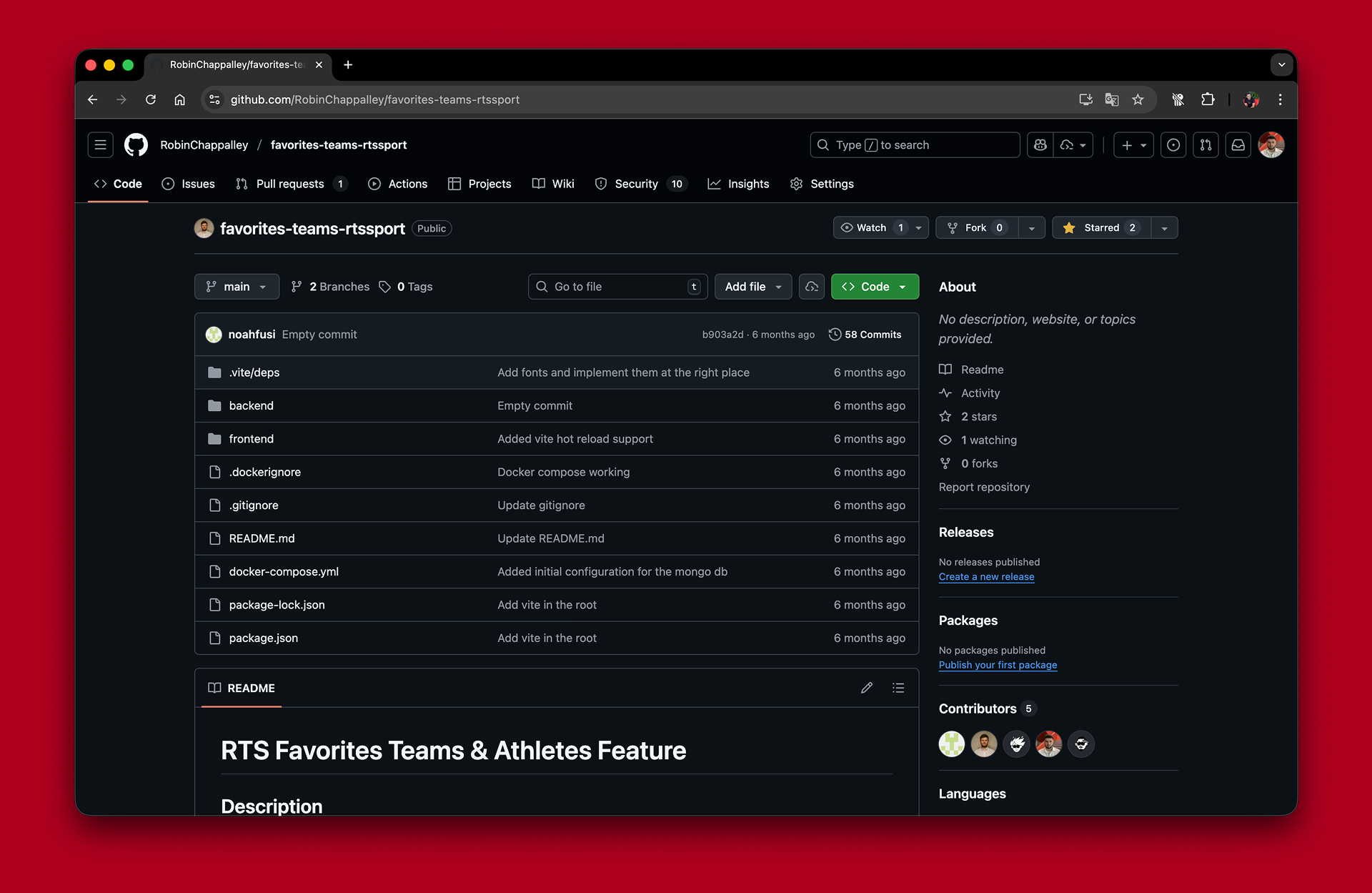Open the green Code dropdown

point(875,287)
